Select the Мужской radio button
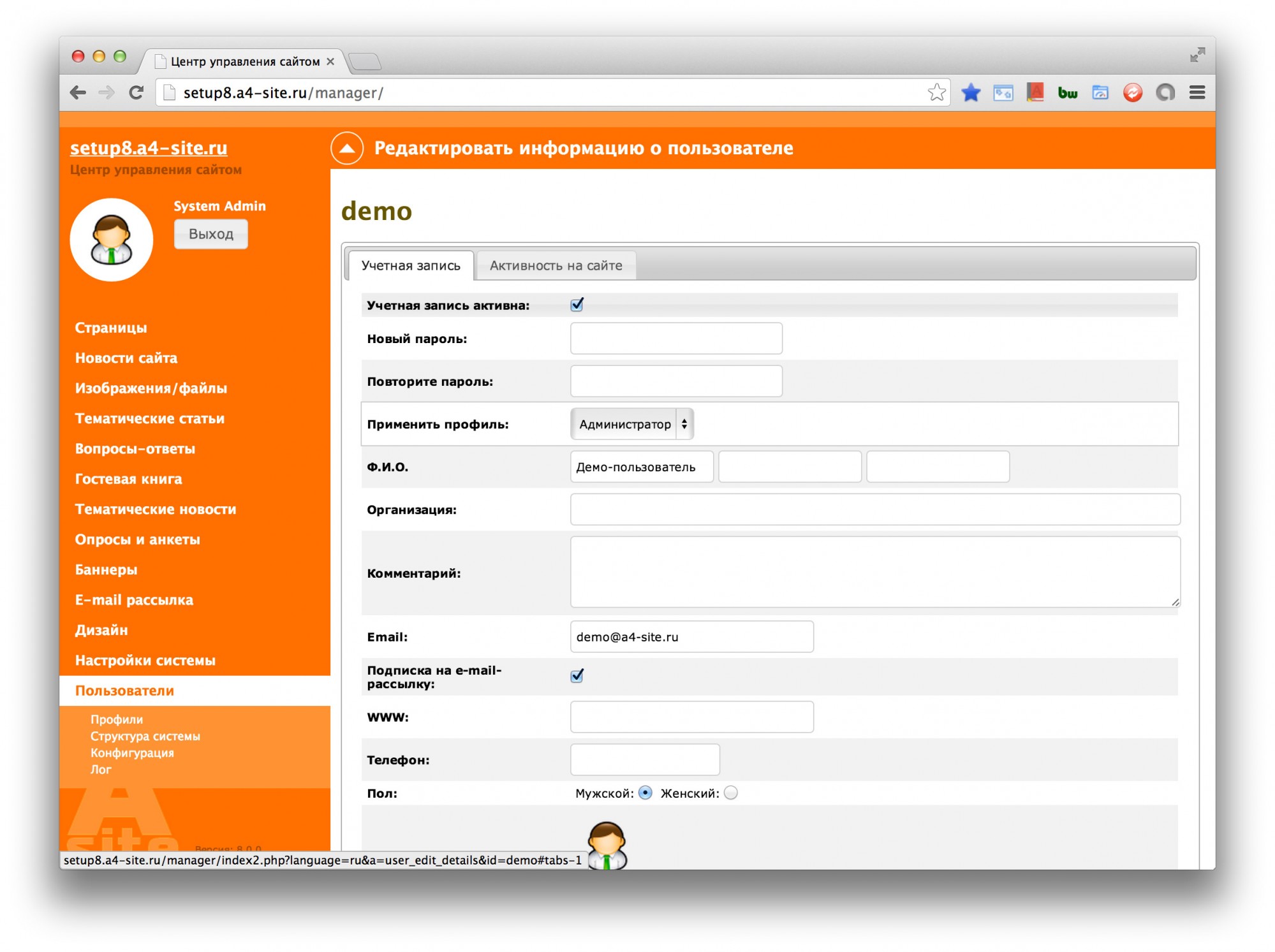 point(645,793)
